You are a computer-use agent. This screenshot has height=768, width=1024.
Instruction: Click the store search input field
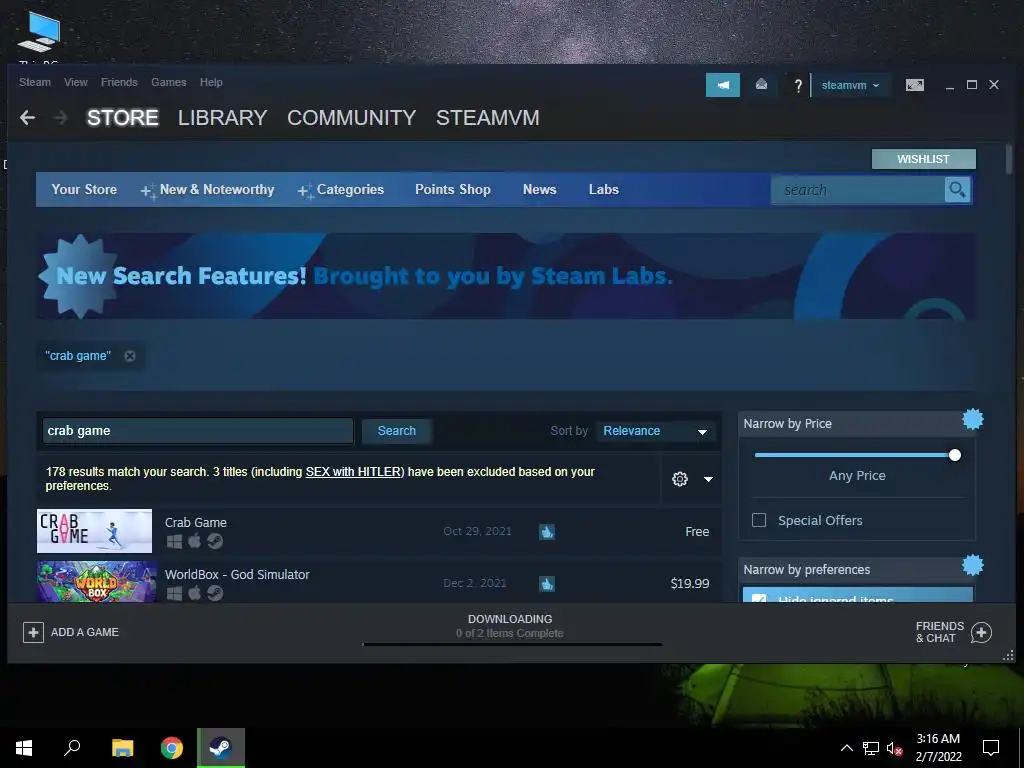point(857,190)
